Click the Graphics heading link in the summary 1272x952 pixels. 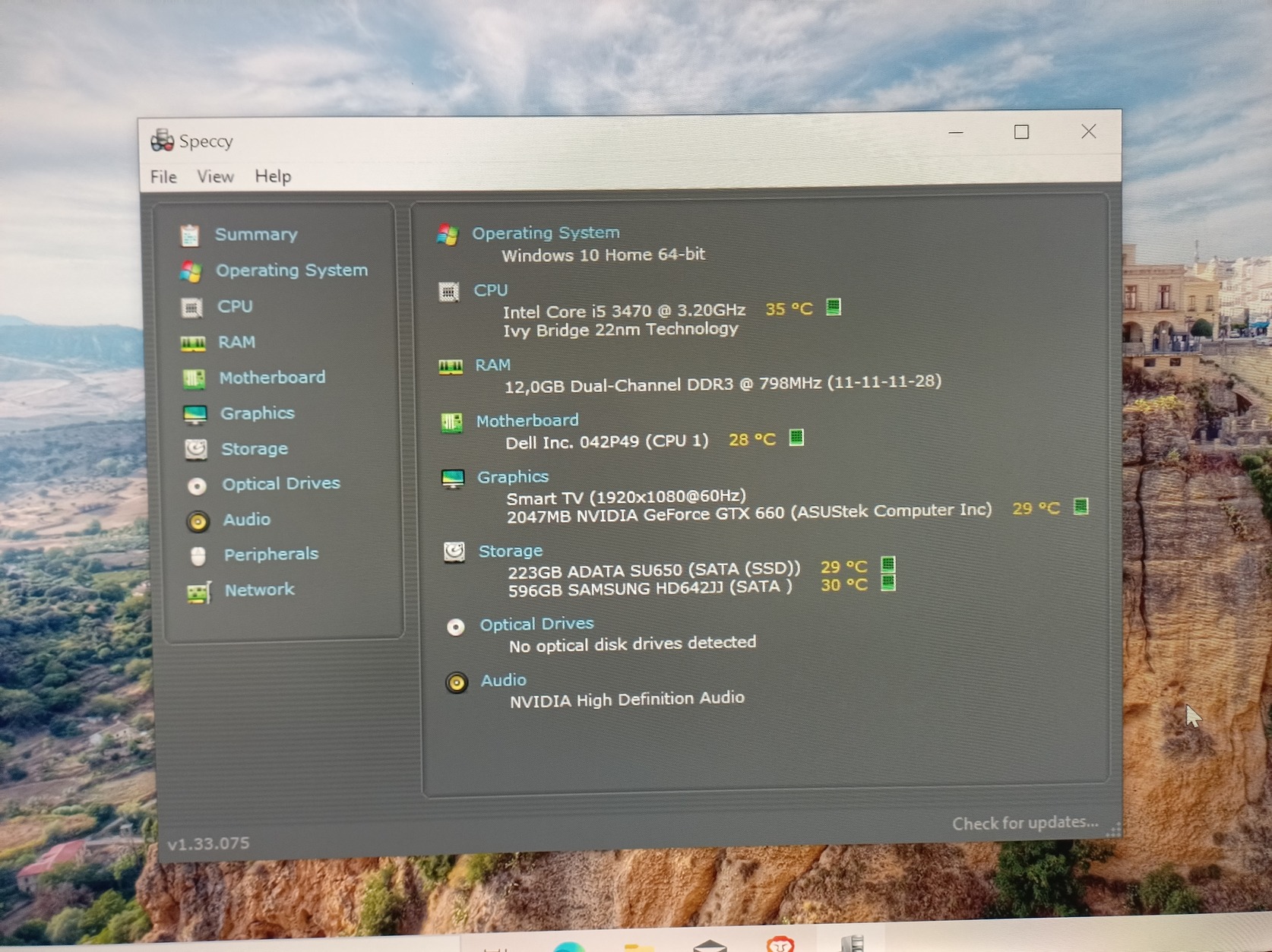[513, 476]
